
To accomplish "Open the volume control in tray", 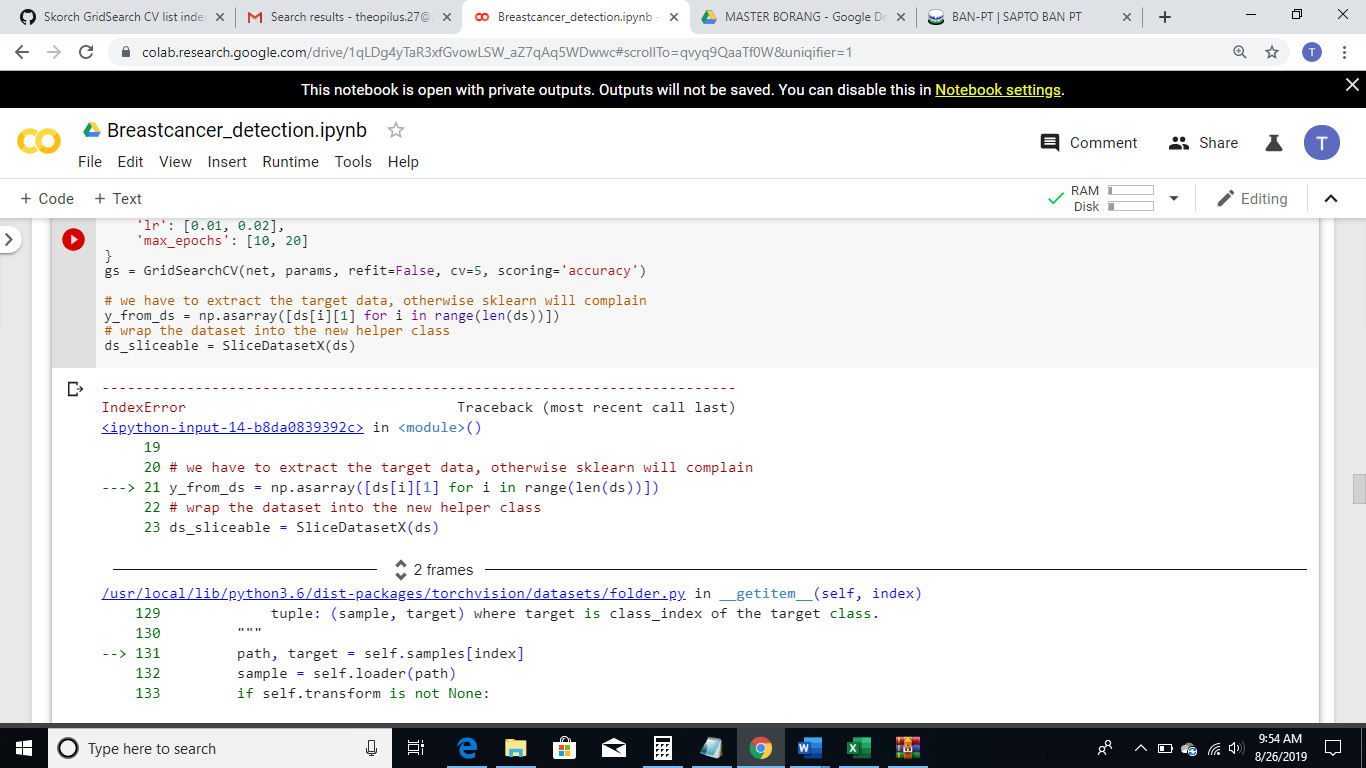I will click(1236, 748).
